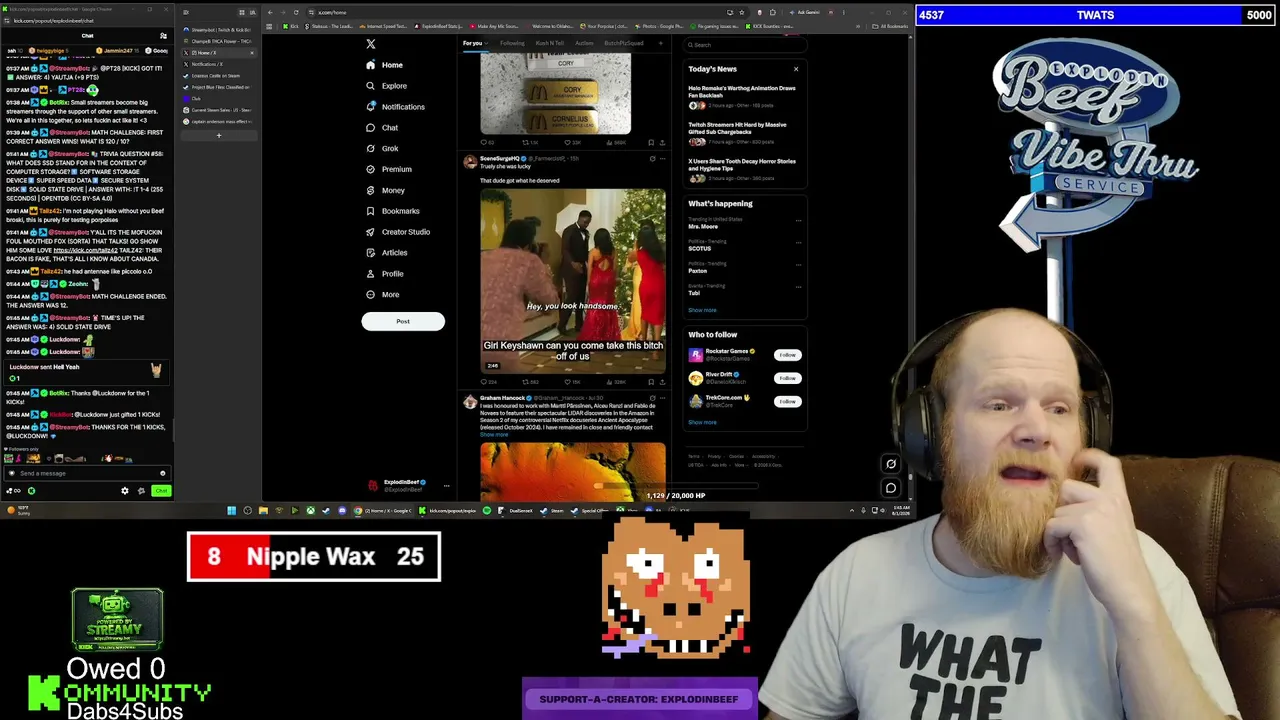The height and width of the screenshot is (720, 1280).
Task: Open the Mrs. Moore trending topic
Action: point(703,226)
